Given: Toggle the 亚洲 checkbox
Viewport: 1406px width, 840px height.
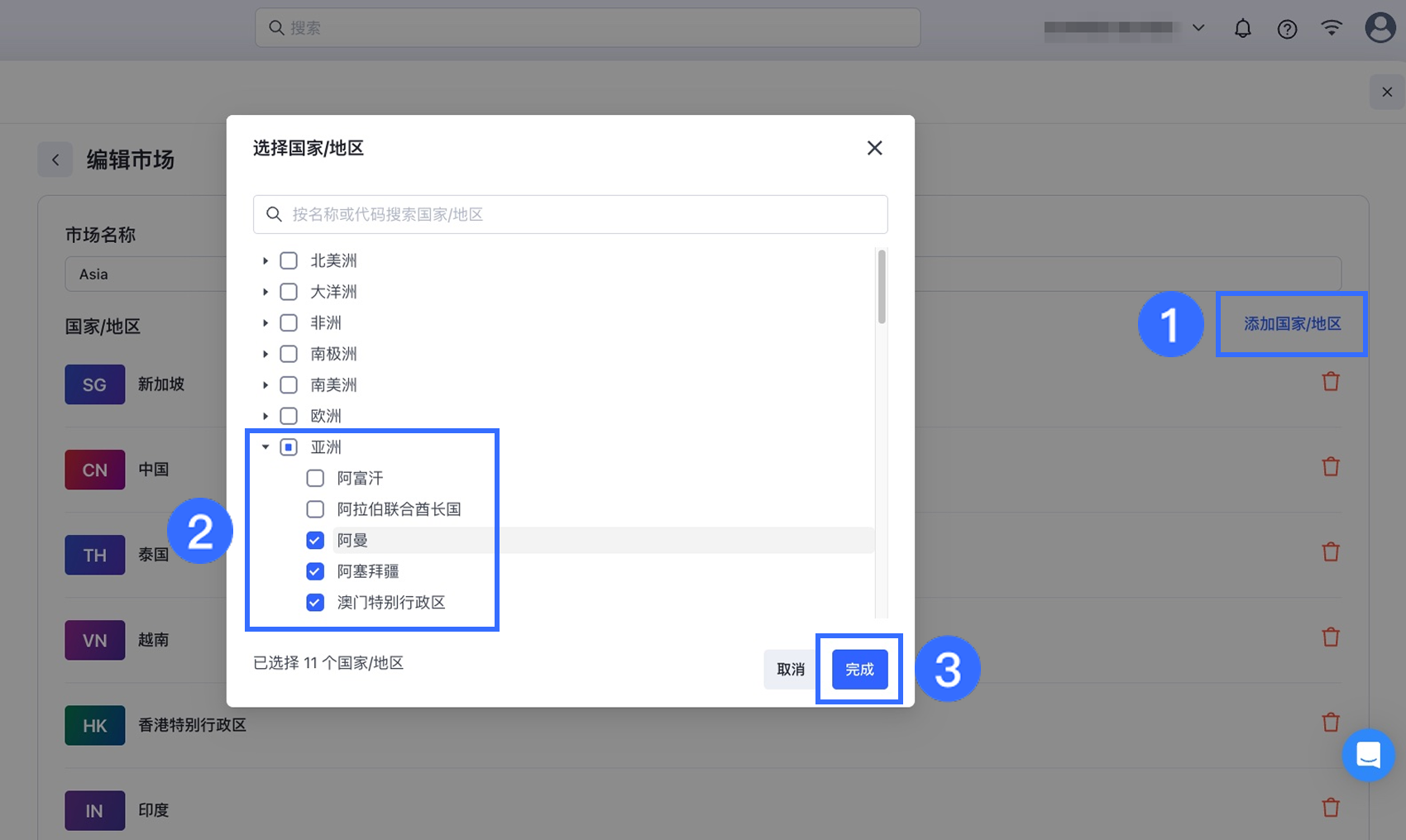Looking at the screenshot, I should click(x=289, y=447).
